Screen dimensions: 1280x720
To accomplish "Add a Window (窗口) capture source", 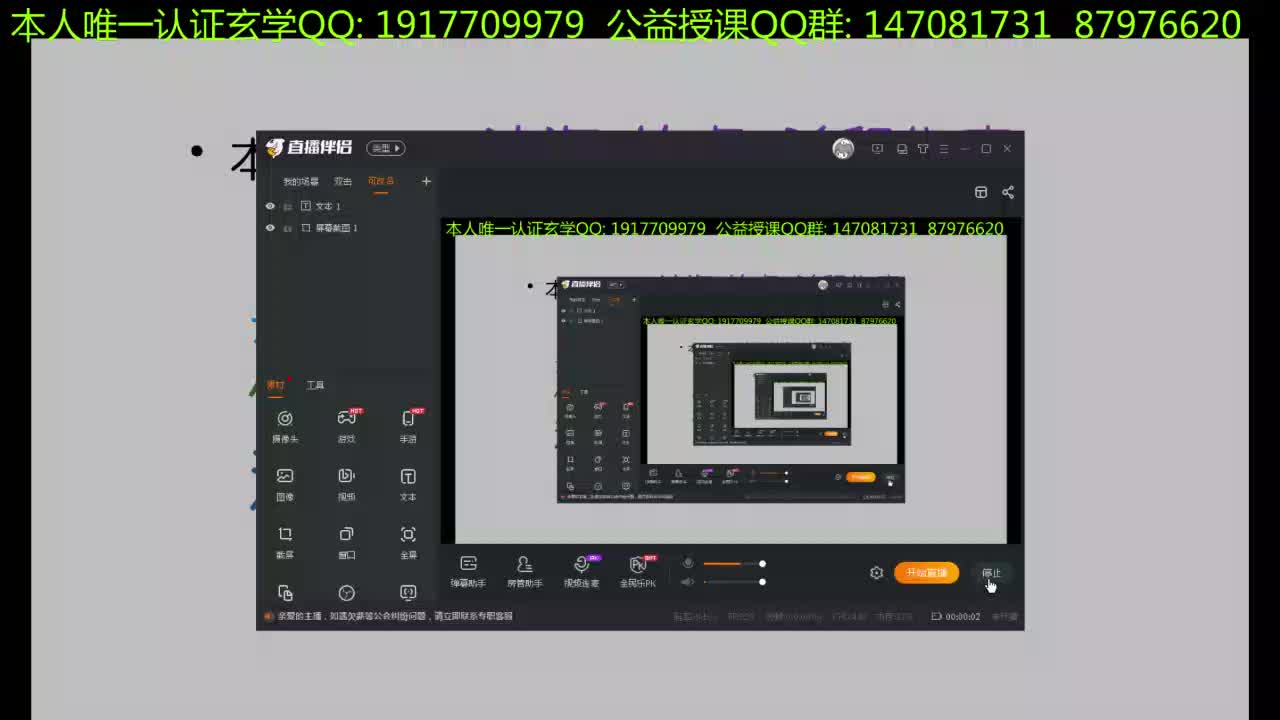I will [x=346, y=542].
